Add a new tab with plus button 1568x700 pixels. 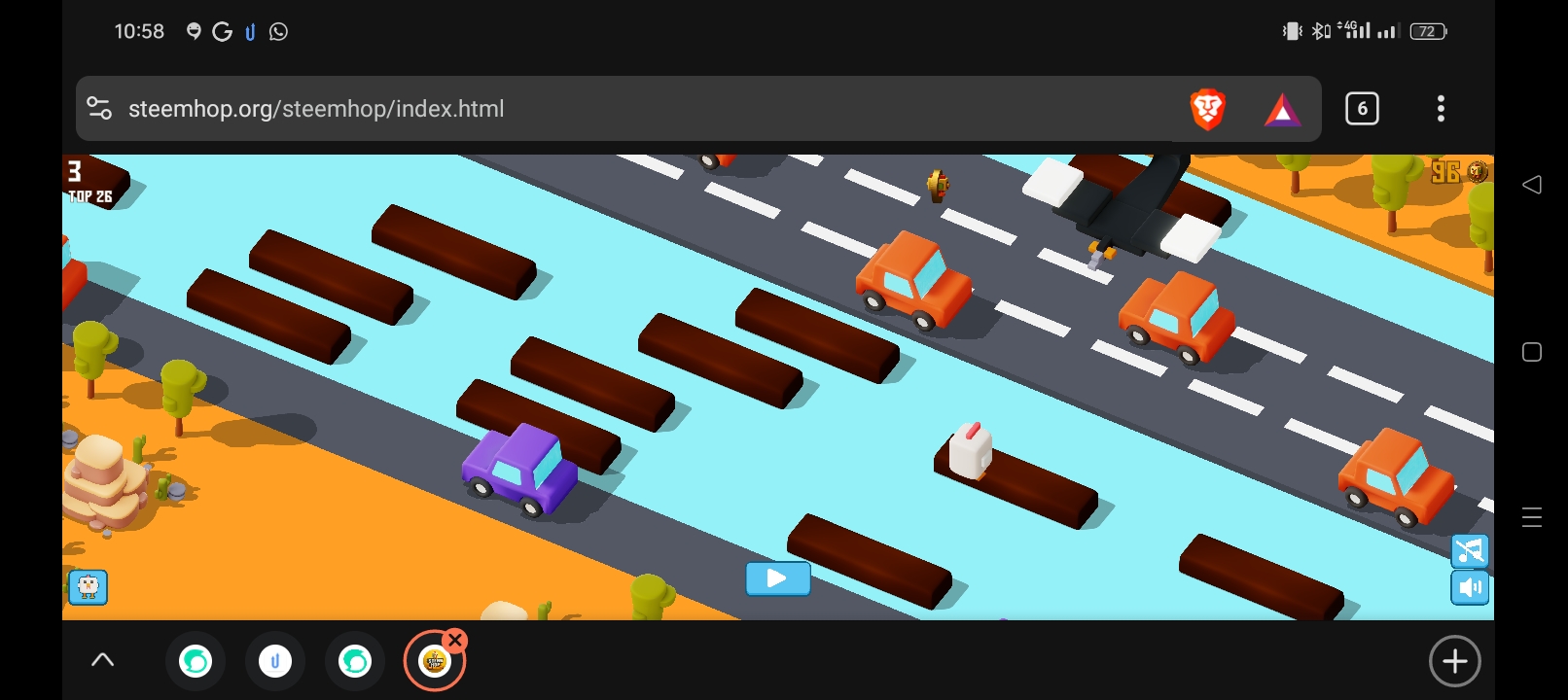(x=1454, y=662)
